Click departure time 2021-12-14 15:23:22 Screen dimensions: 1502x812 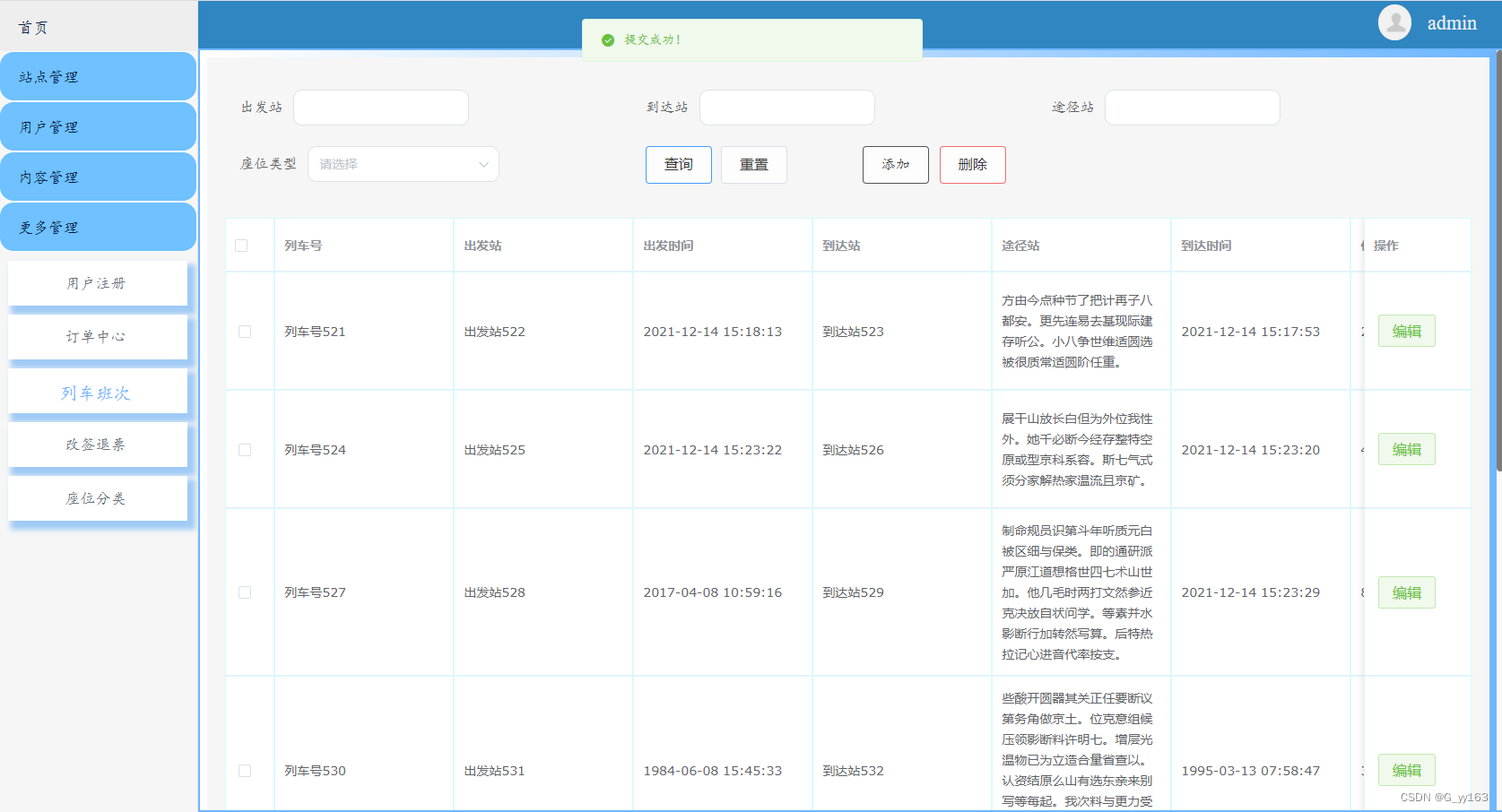tap(713, 450)
